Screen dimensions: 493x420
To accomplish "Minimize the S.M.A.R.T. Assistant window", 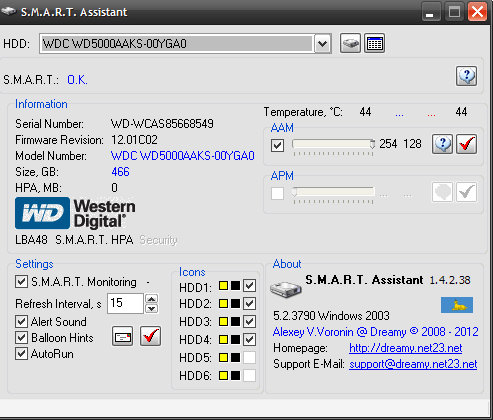I will pyautogui.click(x=430, y=12).
